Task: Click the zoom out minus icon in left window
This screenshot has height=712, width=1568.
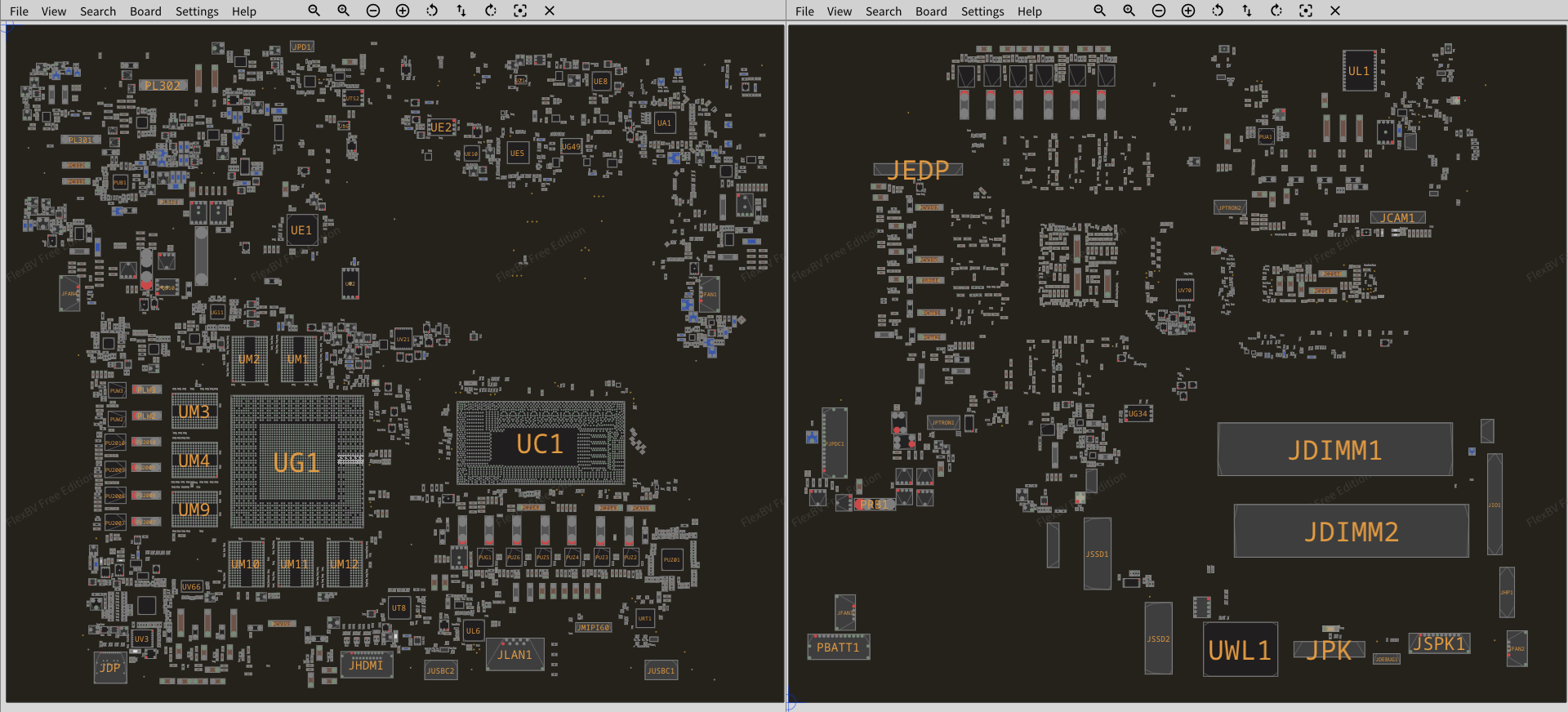Action: click(373, 11)
